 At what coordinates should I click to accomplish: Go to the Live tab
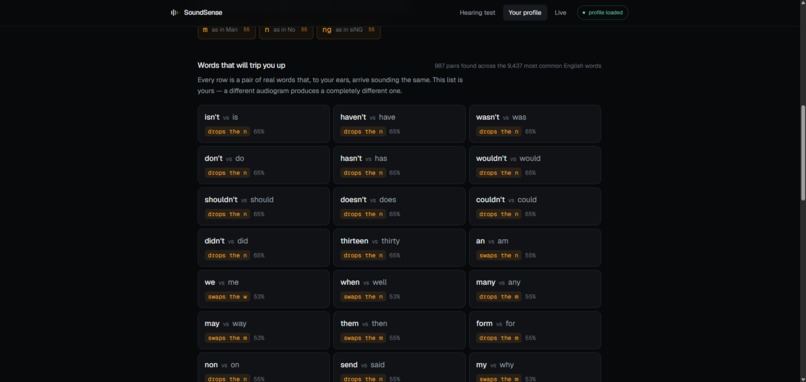(560, 12)
